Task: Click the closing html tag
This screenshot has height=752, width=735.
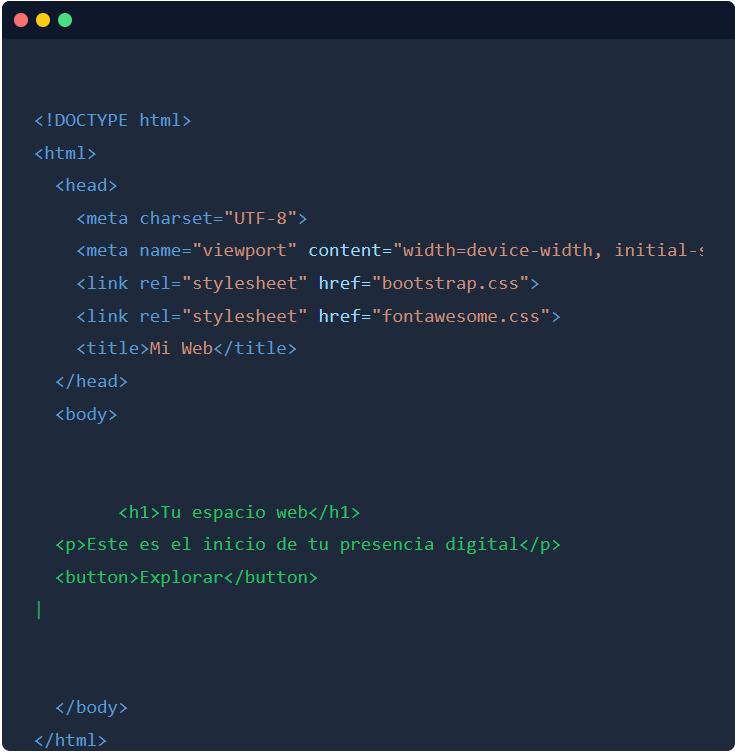Action: point(70,740)
